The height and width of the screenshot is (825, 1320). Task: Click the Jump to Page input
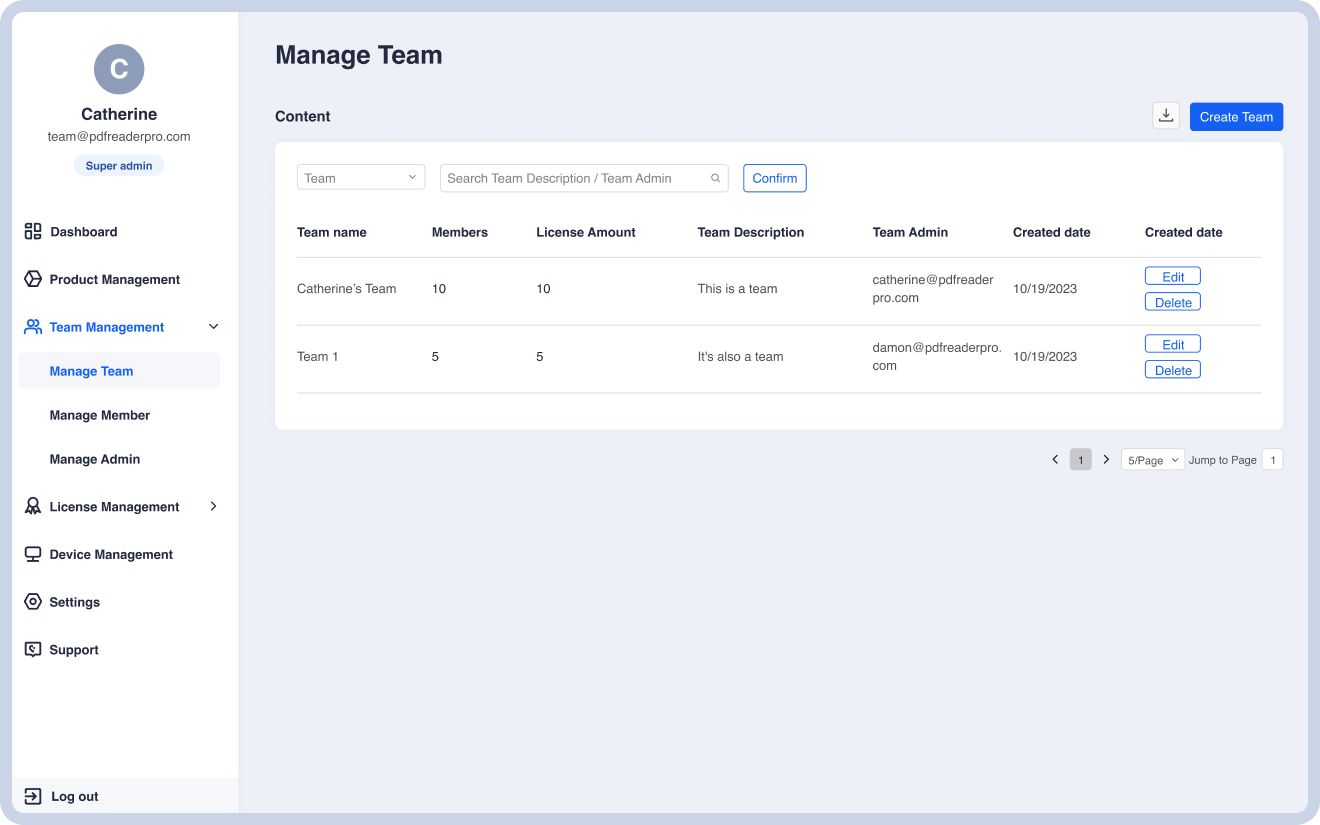(1272, 460)
